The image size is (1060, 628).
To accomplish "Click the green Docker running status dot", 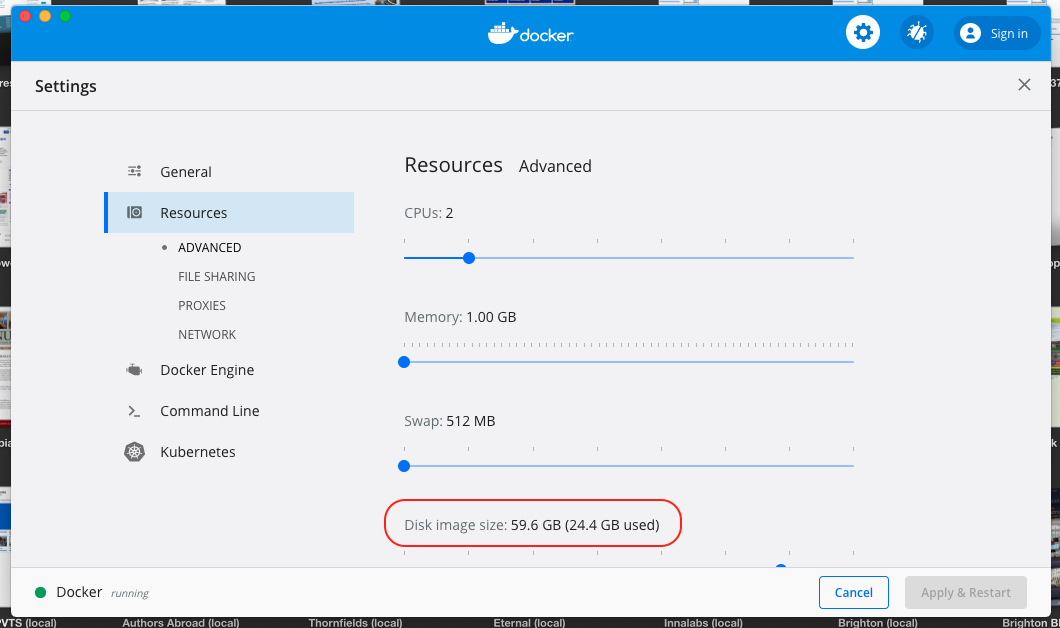I will (x=41, y=592).
